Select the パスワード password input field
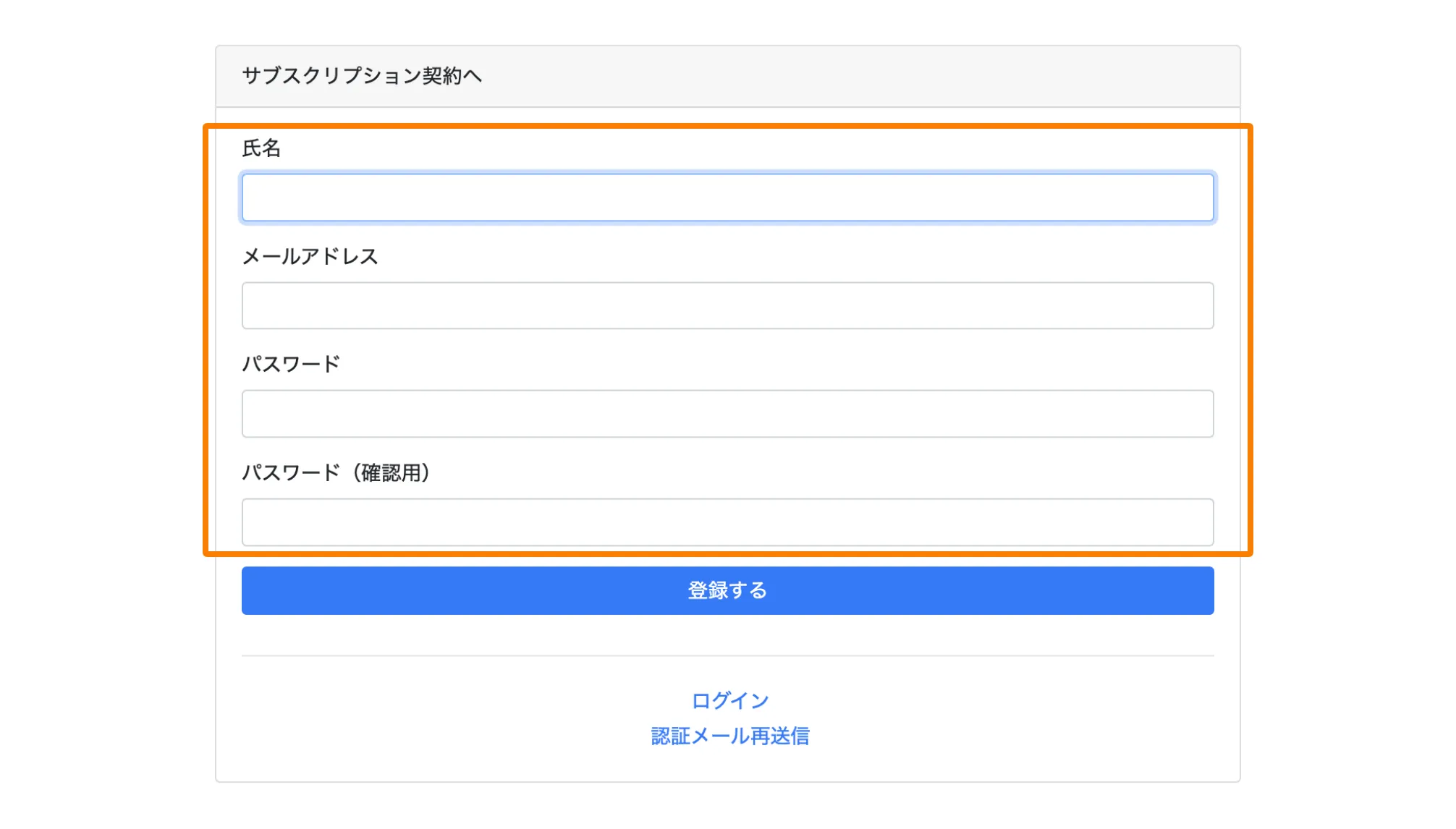Screen dimensions: 1456x829 (727, 414)
